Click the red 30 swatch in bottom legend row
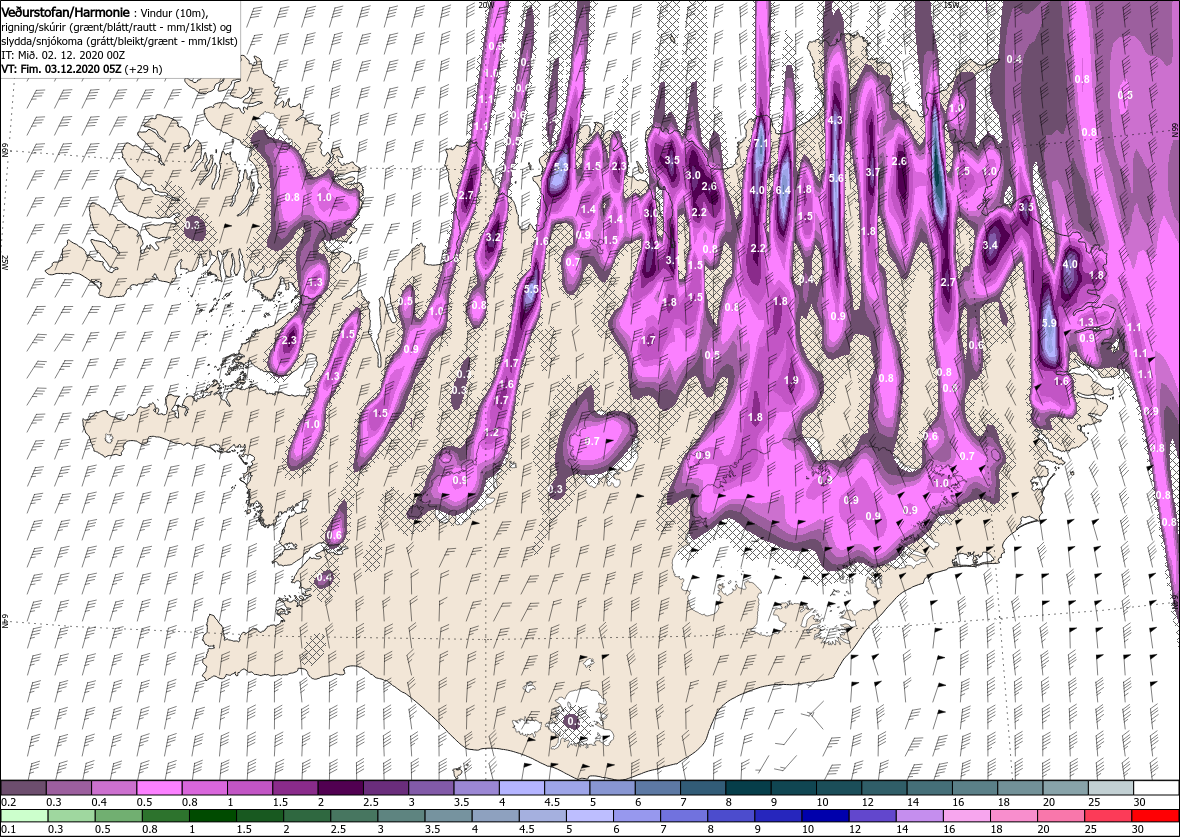 click(1156, 816)
